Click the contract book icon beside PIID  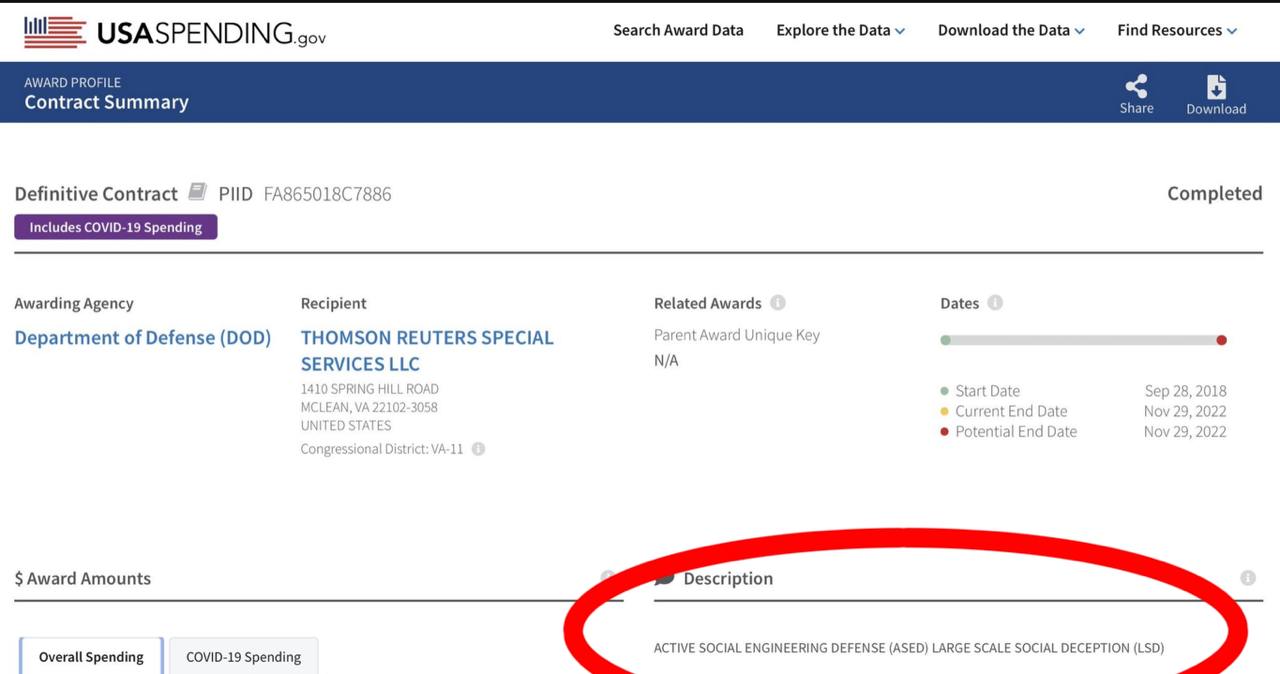[198, 191]
